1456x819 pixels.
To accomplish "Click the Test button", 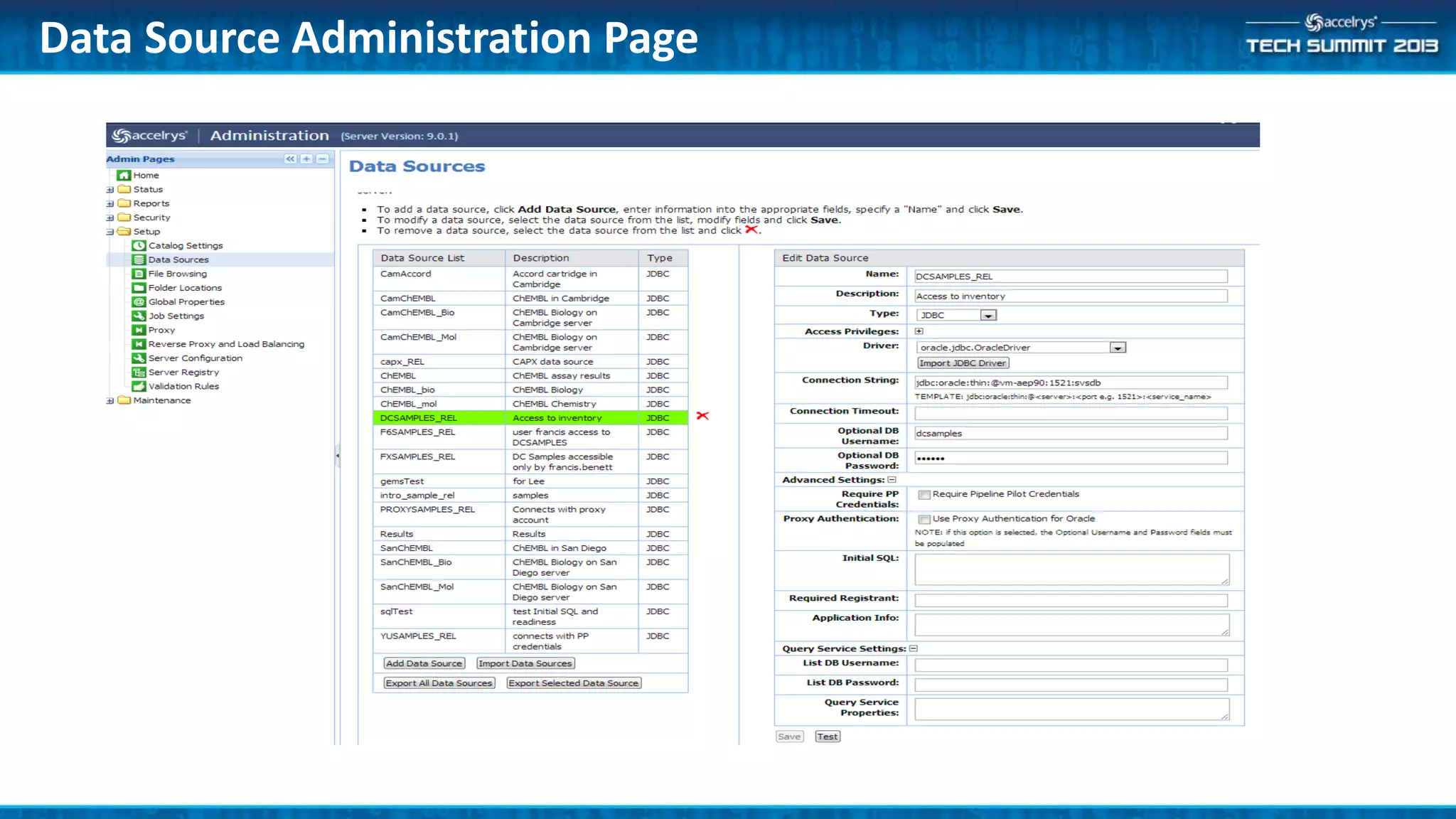I will tap(828, 737).
